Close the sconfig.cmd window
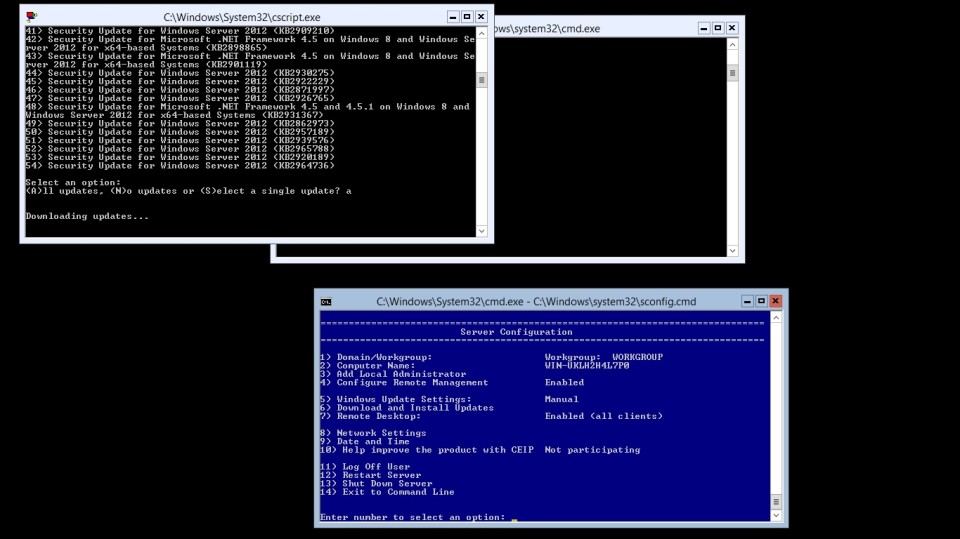The image size is (960, 539). [775, 301]
